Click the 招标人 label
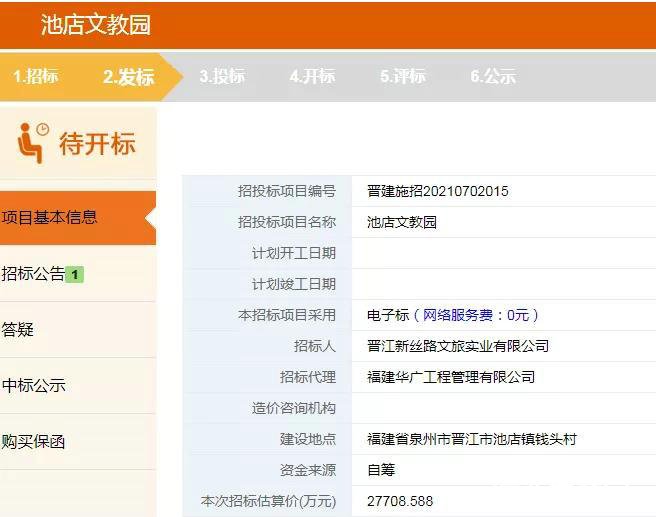Screen dimensions: 656x517 [315, 346]
